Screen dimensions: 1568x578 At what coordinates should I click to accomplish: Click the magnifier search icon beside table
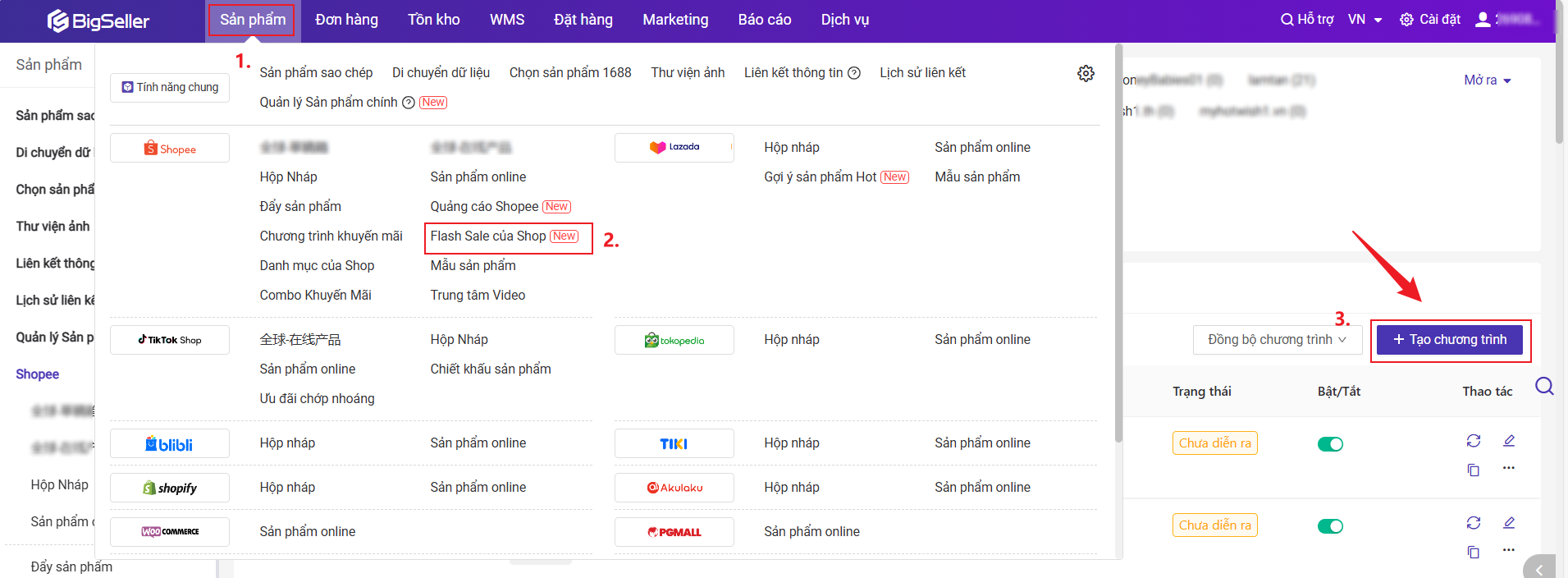[1544, 386]
